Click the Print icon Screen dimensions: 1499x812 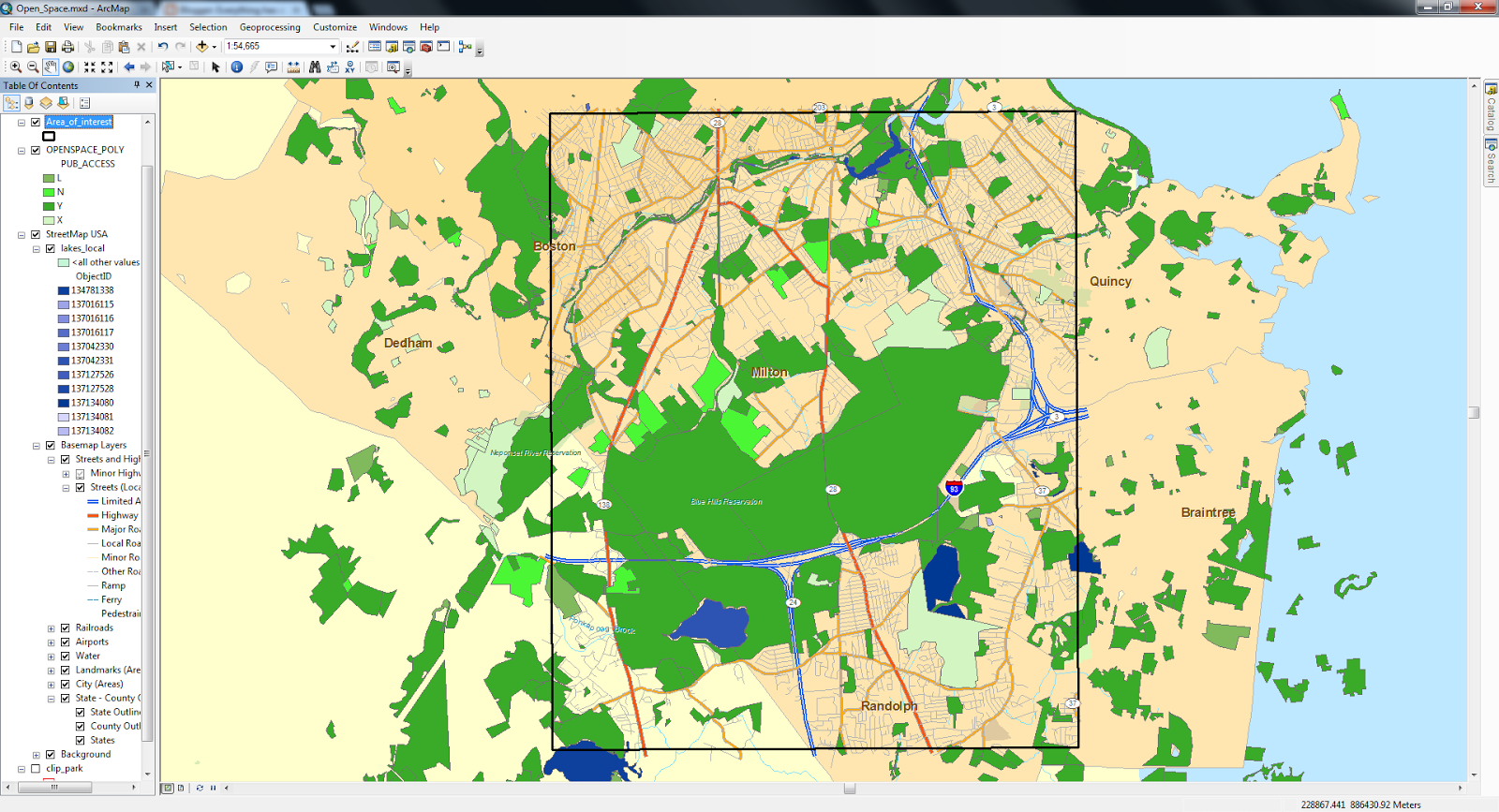pos(67,46)
